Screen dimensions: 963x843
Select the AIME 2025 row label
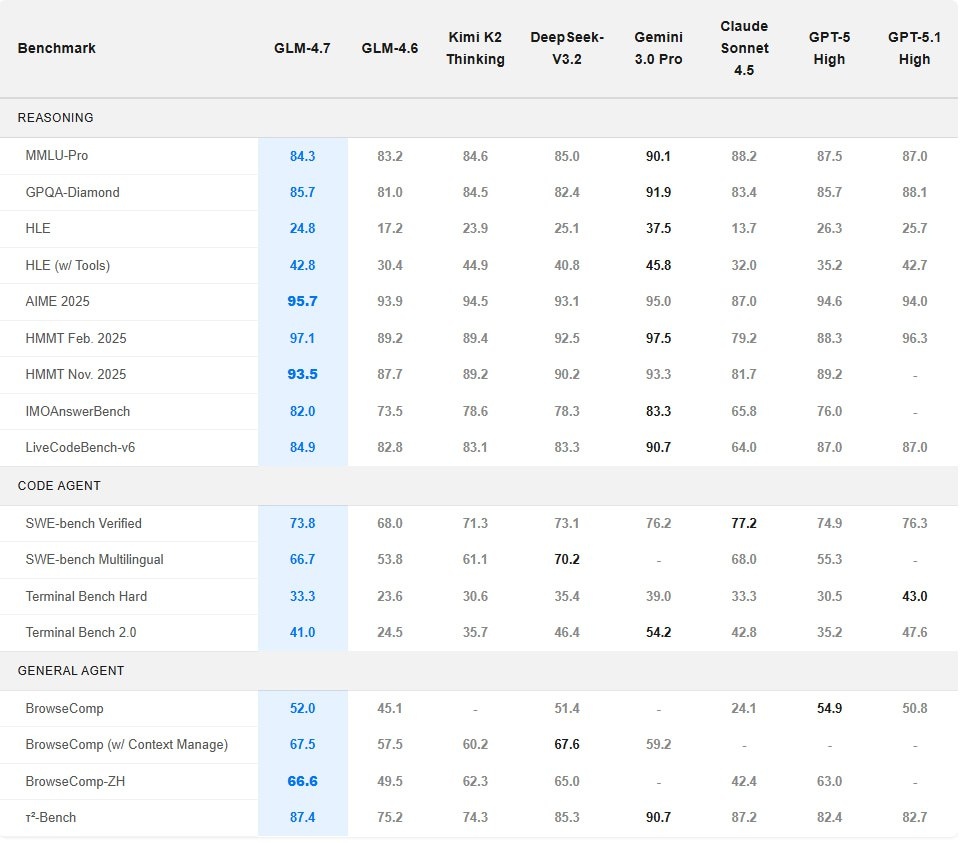pyautogui.click(x=57, y=301)
